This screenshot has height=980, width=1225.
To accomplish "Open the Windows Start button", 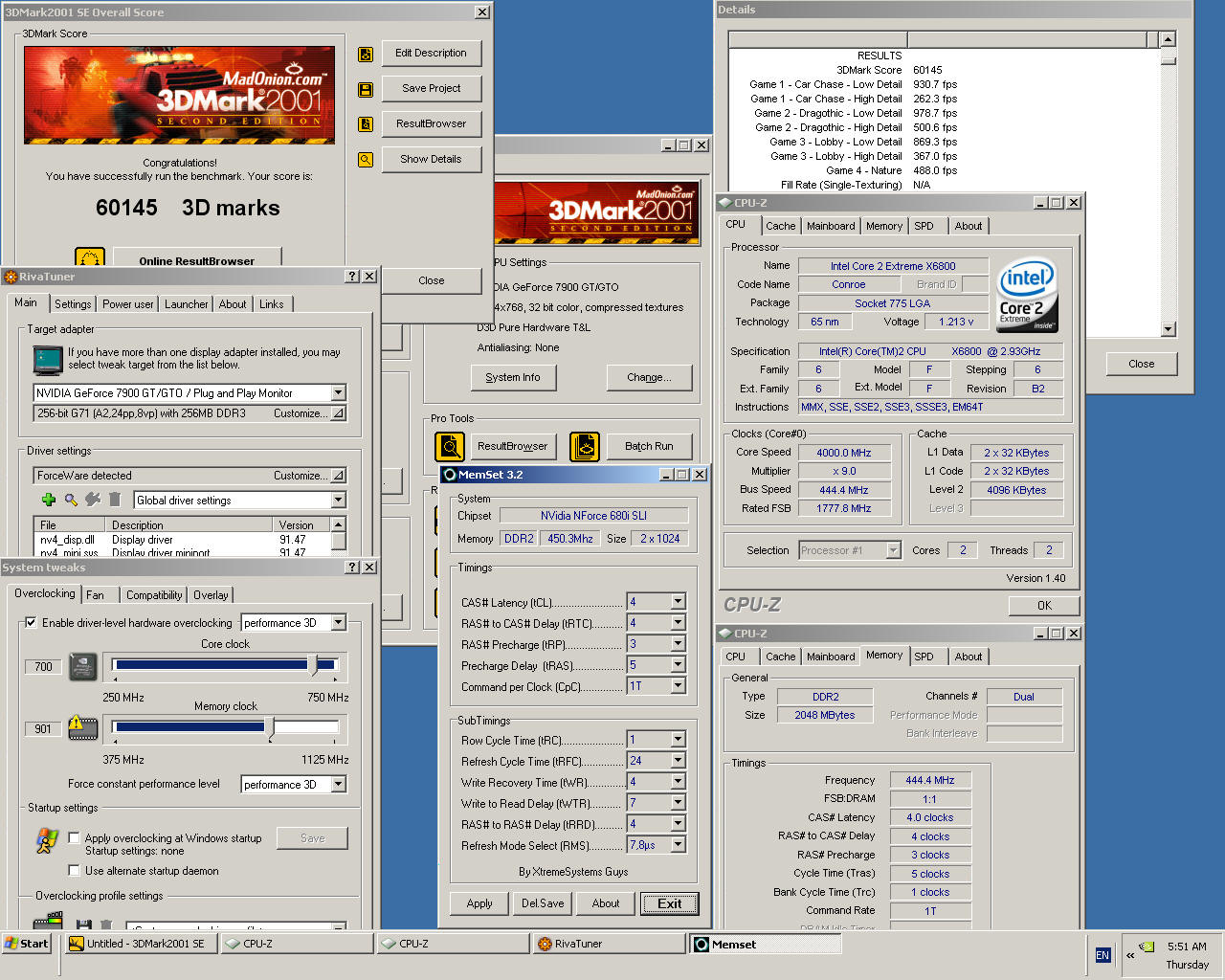I will [x=27, y=944].
